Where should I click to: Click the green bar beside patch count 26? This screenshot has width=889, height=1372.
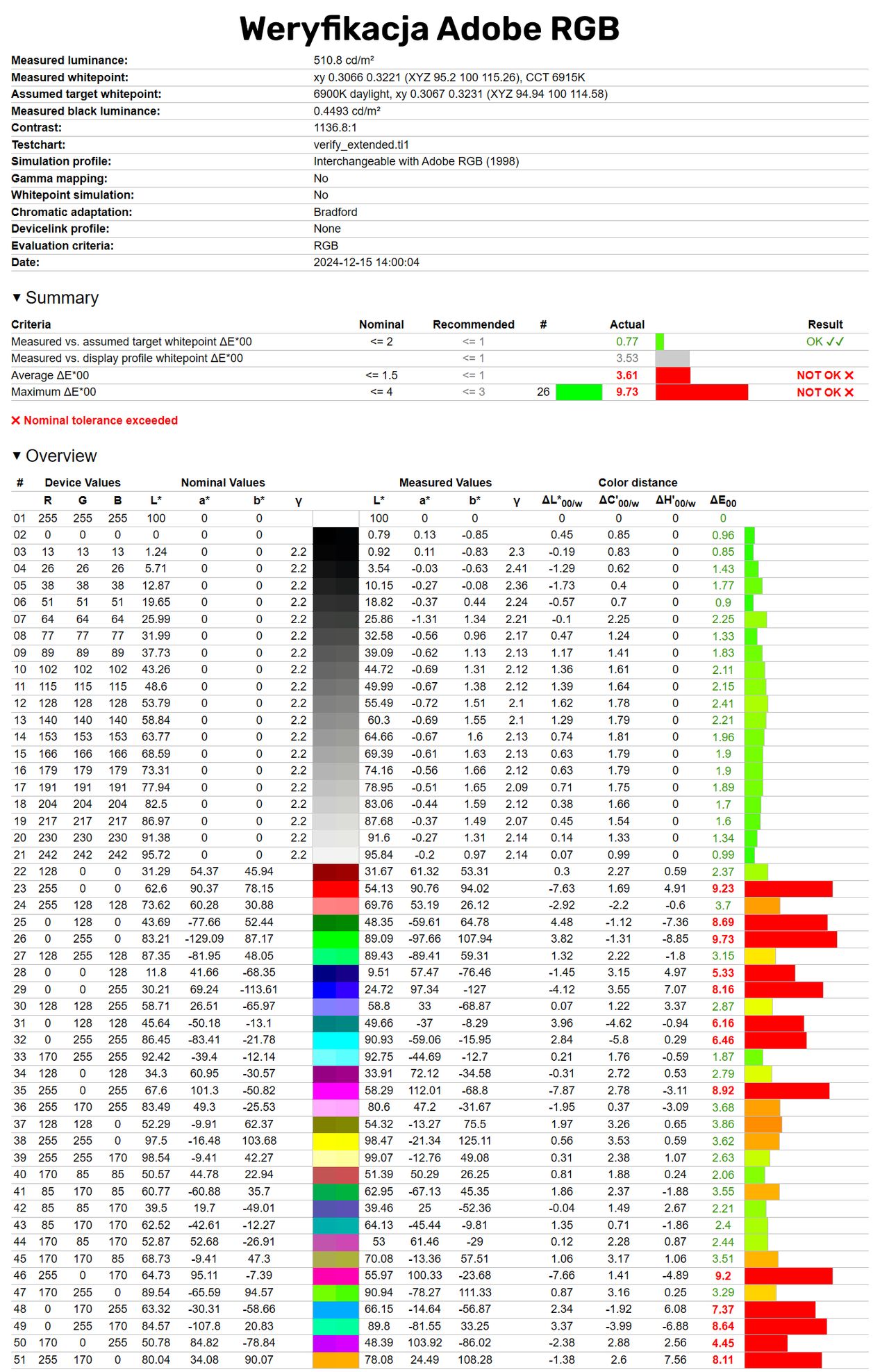pyautogui.click(x=579, y=392)
